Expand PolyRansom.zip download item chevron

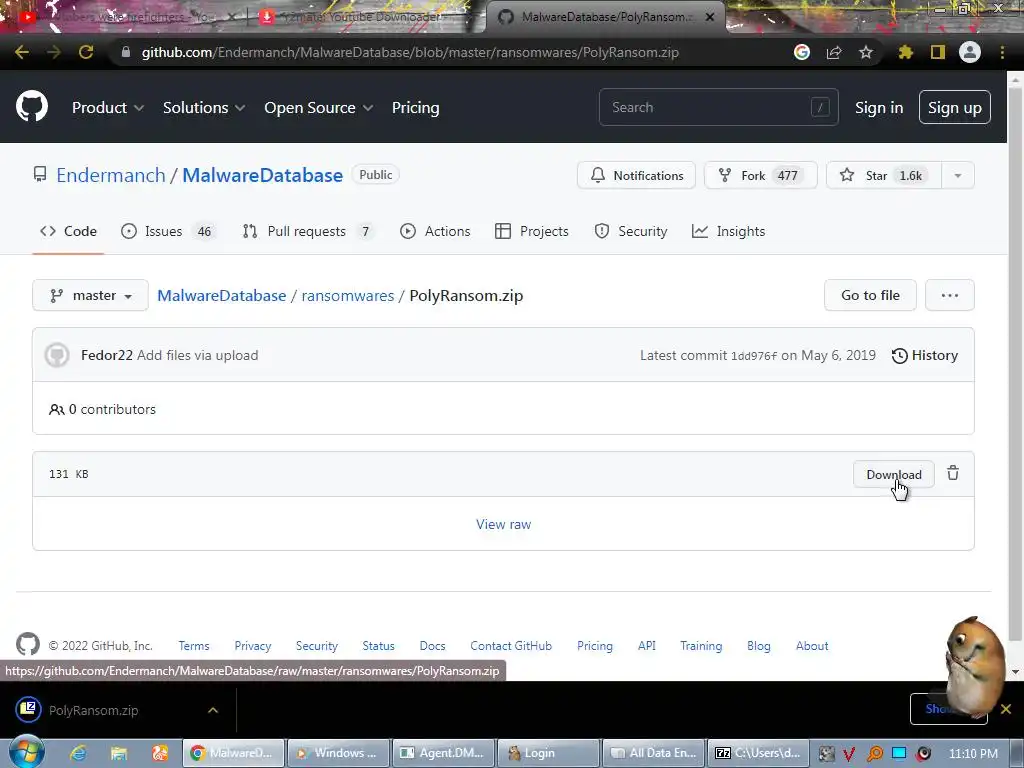(x=213, y=710)
